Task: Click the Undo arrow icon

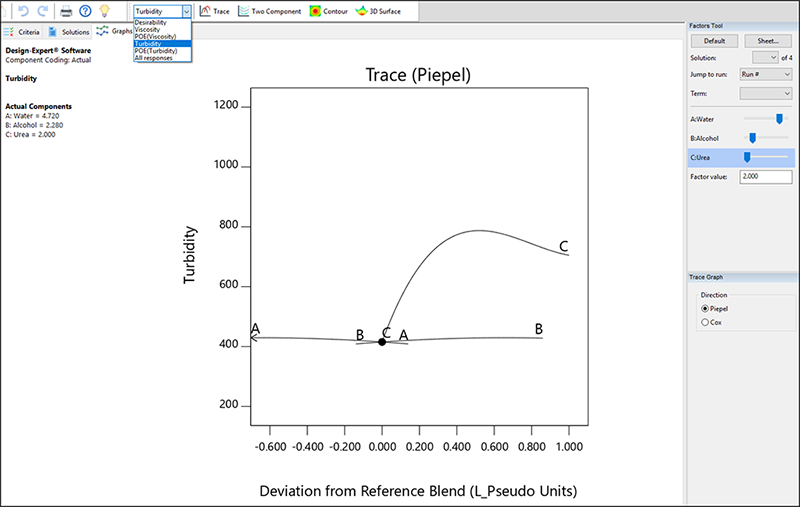Action: (22, 11)
